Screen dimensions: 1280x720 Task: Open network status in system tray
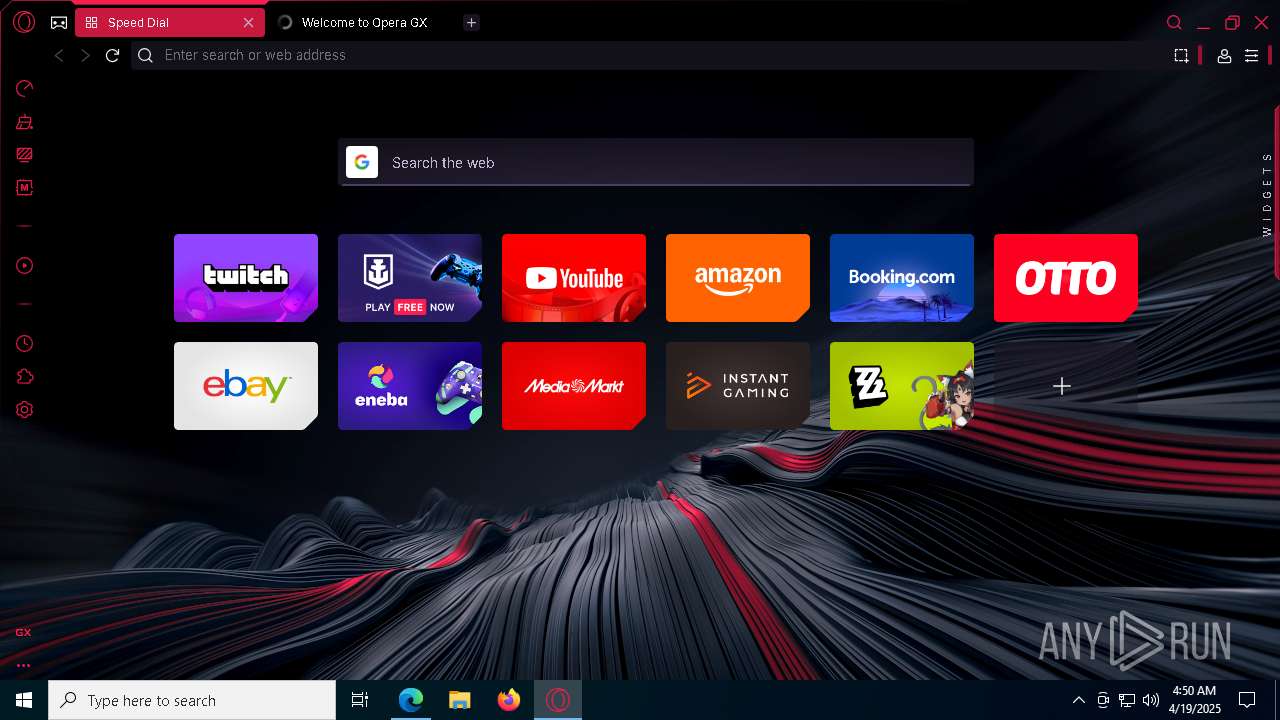(x=1127, y=700)
